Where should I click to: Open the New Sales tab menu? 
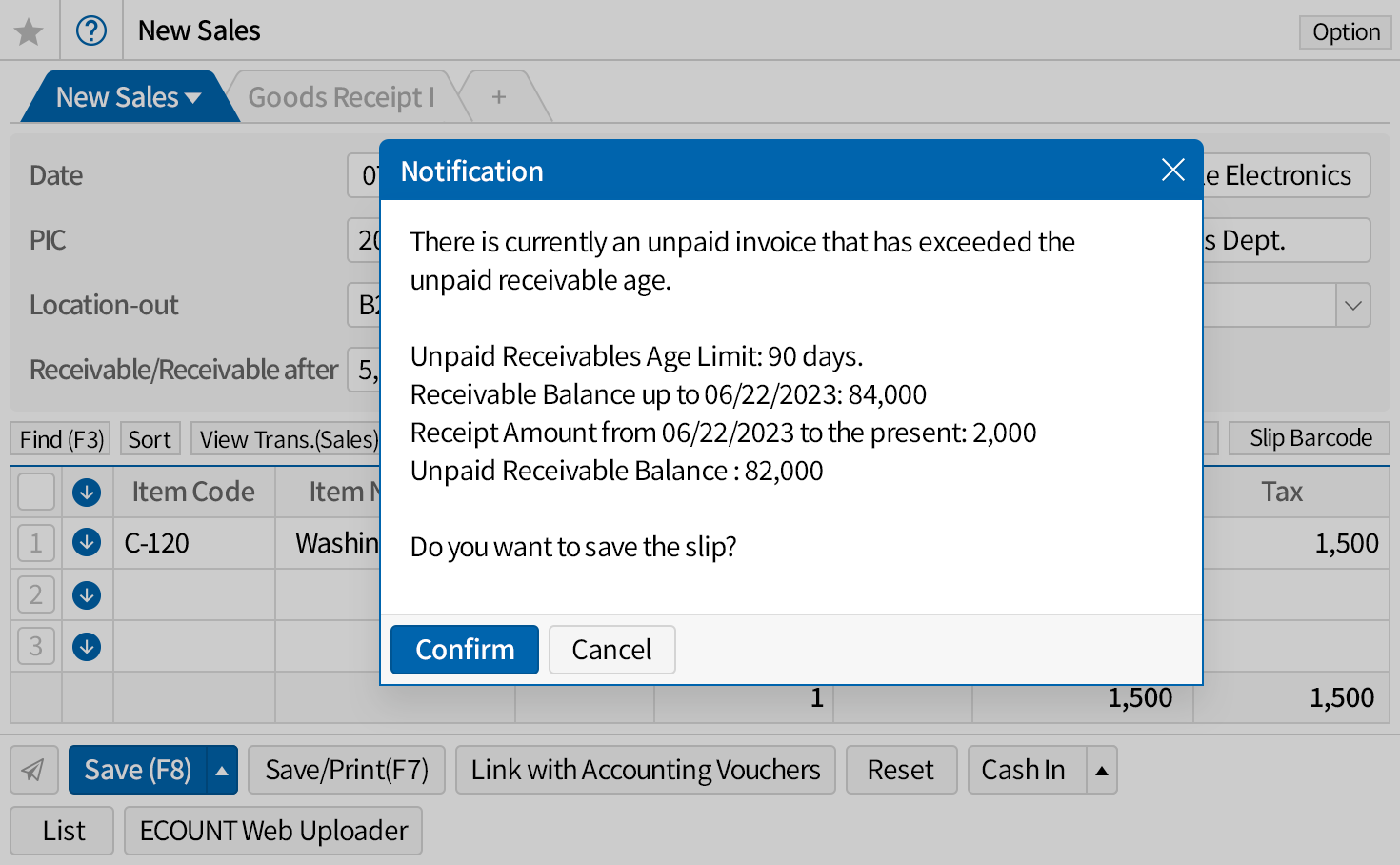(193, 98)
